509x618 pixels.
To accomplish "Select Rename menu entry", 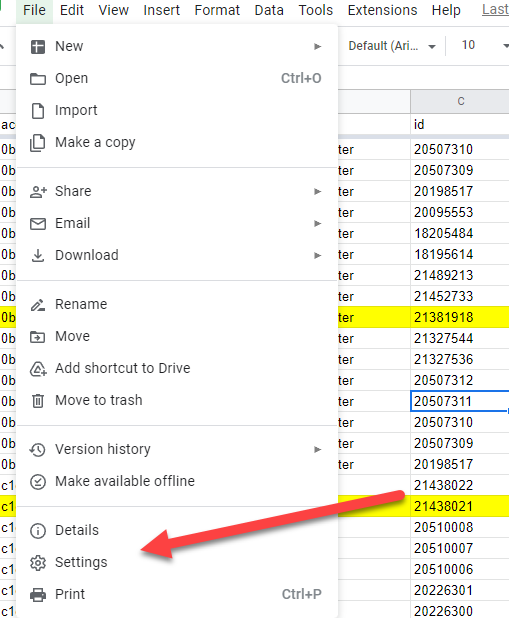I will 177,305.
